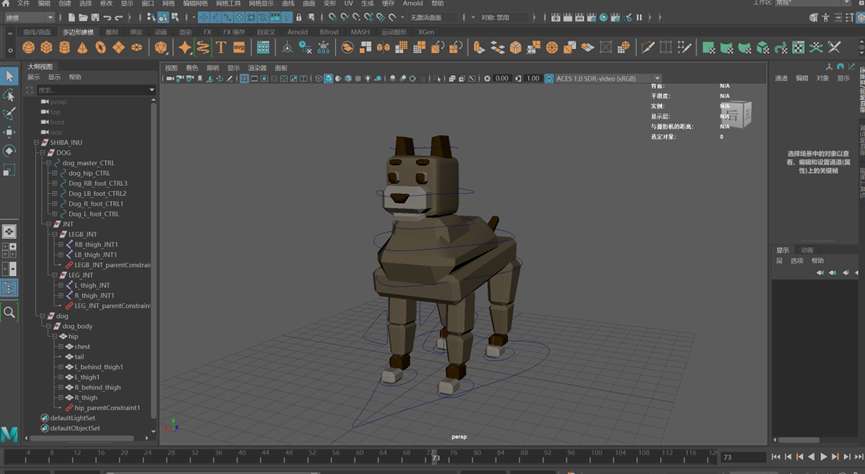Image resolution: width=865 pixels, height=474 pixels.
Task: Click the polygon Type text tool icon
Action: click(221, 47)
